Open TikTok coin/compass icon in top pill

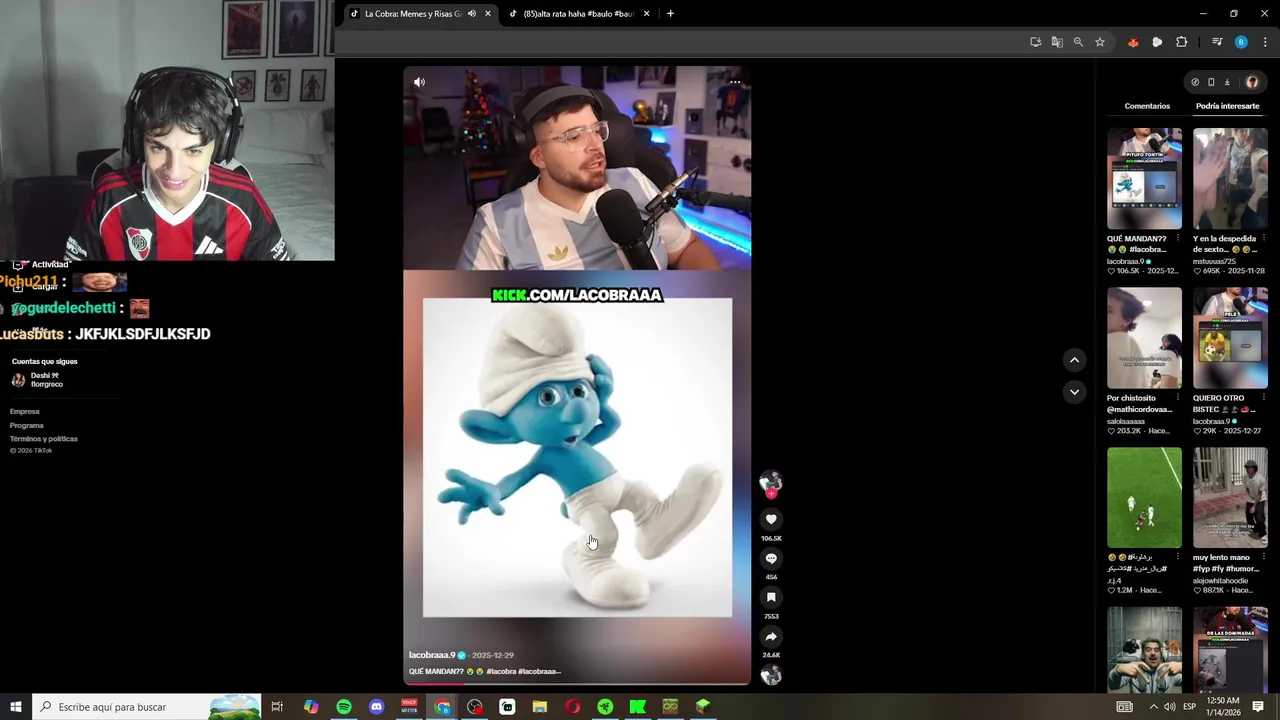(1195, 82)
